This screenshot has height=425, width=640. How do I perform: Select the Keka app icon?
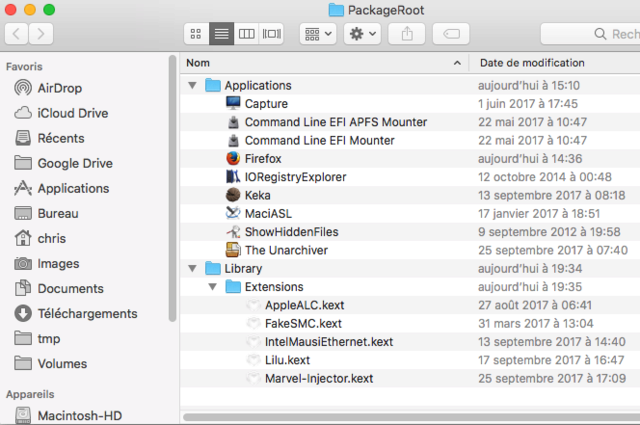pyautogui.click(x=233, y=195)
